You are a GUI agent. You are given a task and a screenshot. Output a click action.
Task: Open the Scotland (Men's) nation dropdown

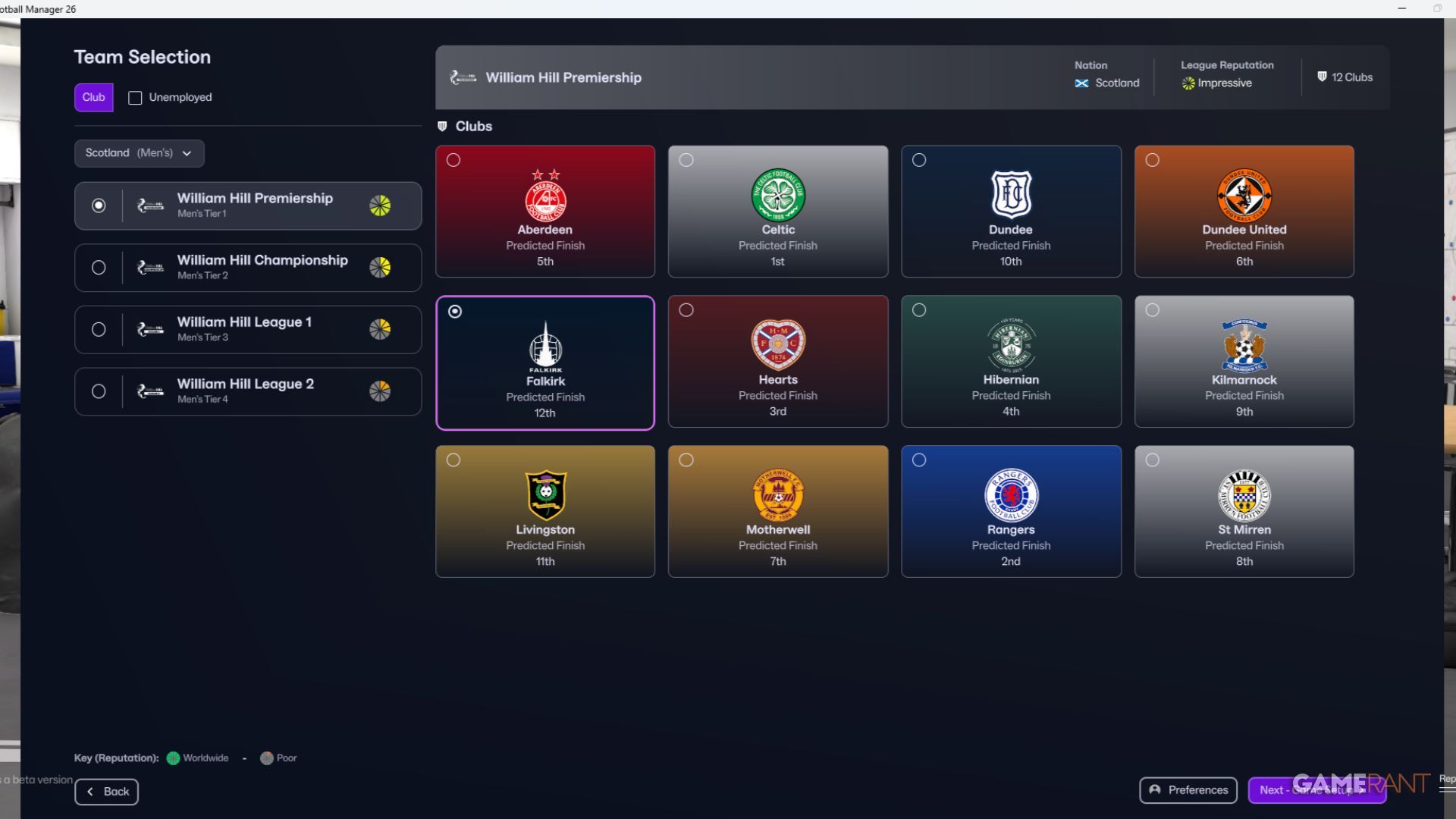[139, 153]
